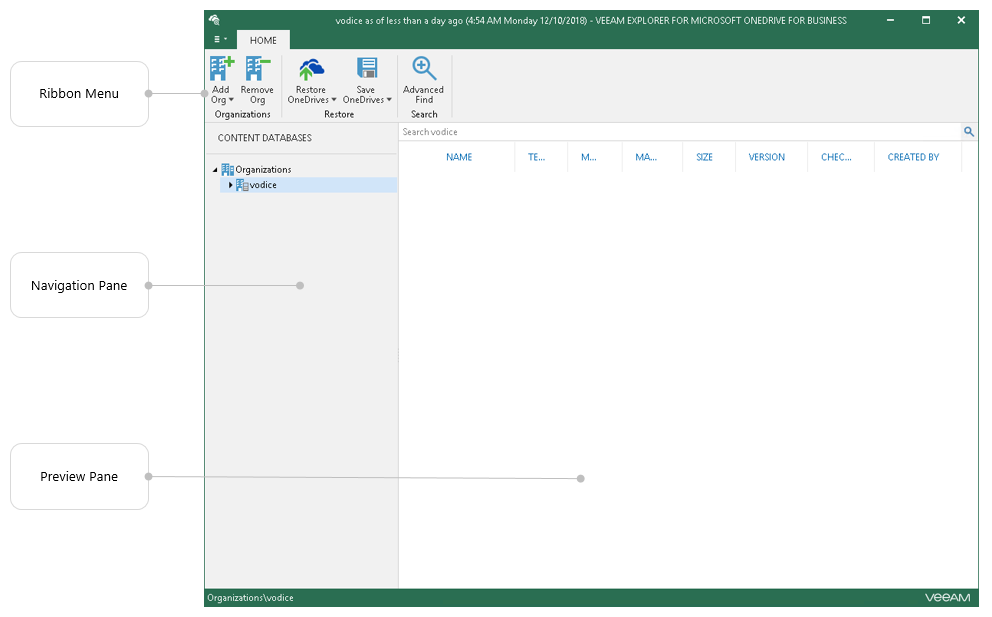Click the Veeam app icon in title bar
This screenshot has height=617, width=992.
(x=214, y=20)
